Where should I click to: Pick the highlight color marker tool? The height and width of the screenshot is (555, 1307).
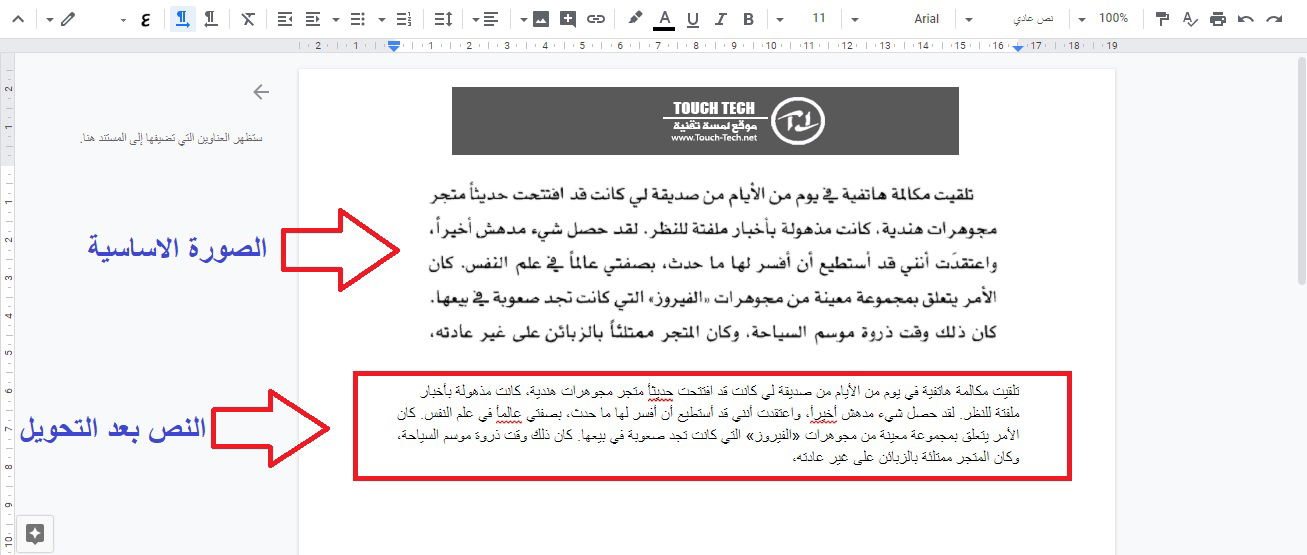[x=635, y=19]
